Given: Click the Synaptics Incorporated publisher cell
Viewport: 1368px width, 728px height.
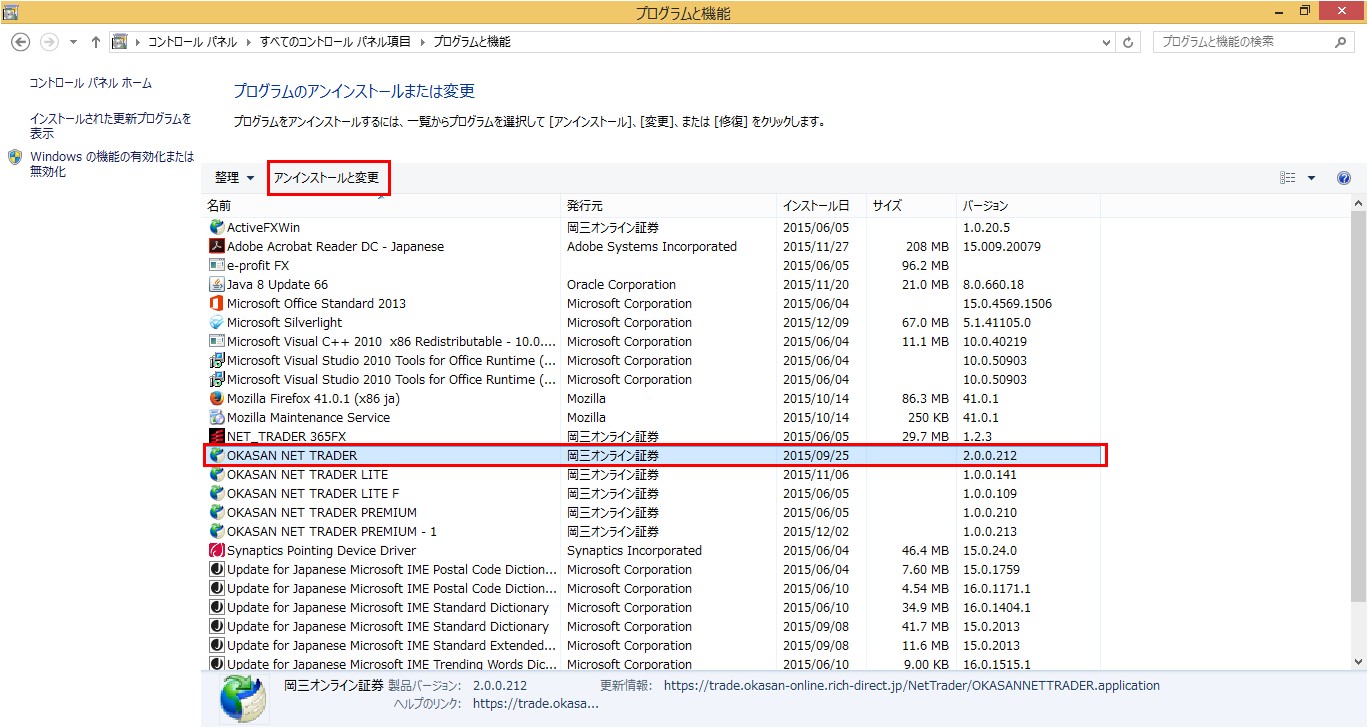Looking at the screenshot, I should [634, 551].
